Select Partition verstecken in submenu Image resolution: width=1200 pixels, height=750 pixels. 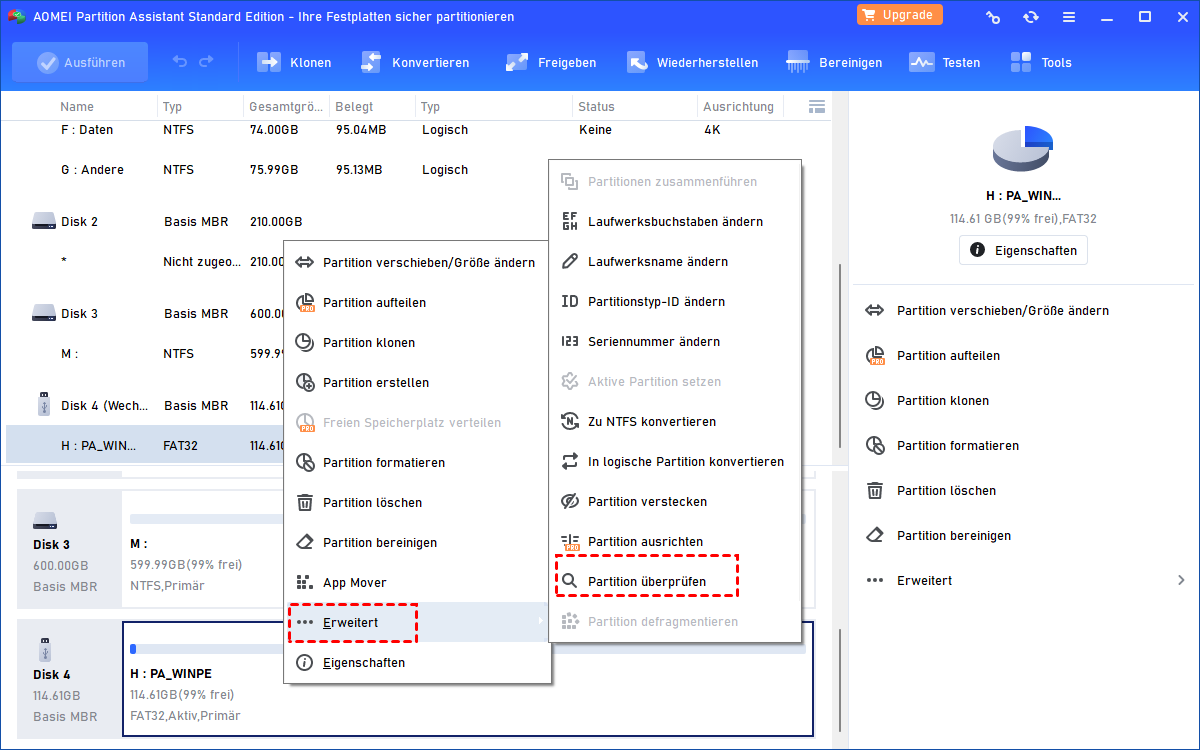675,502
